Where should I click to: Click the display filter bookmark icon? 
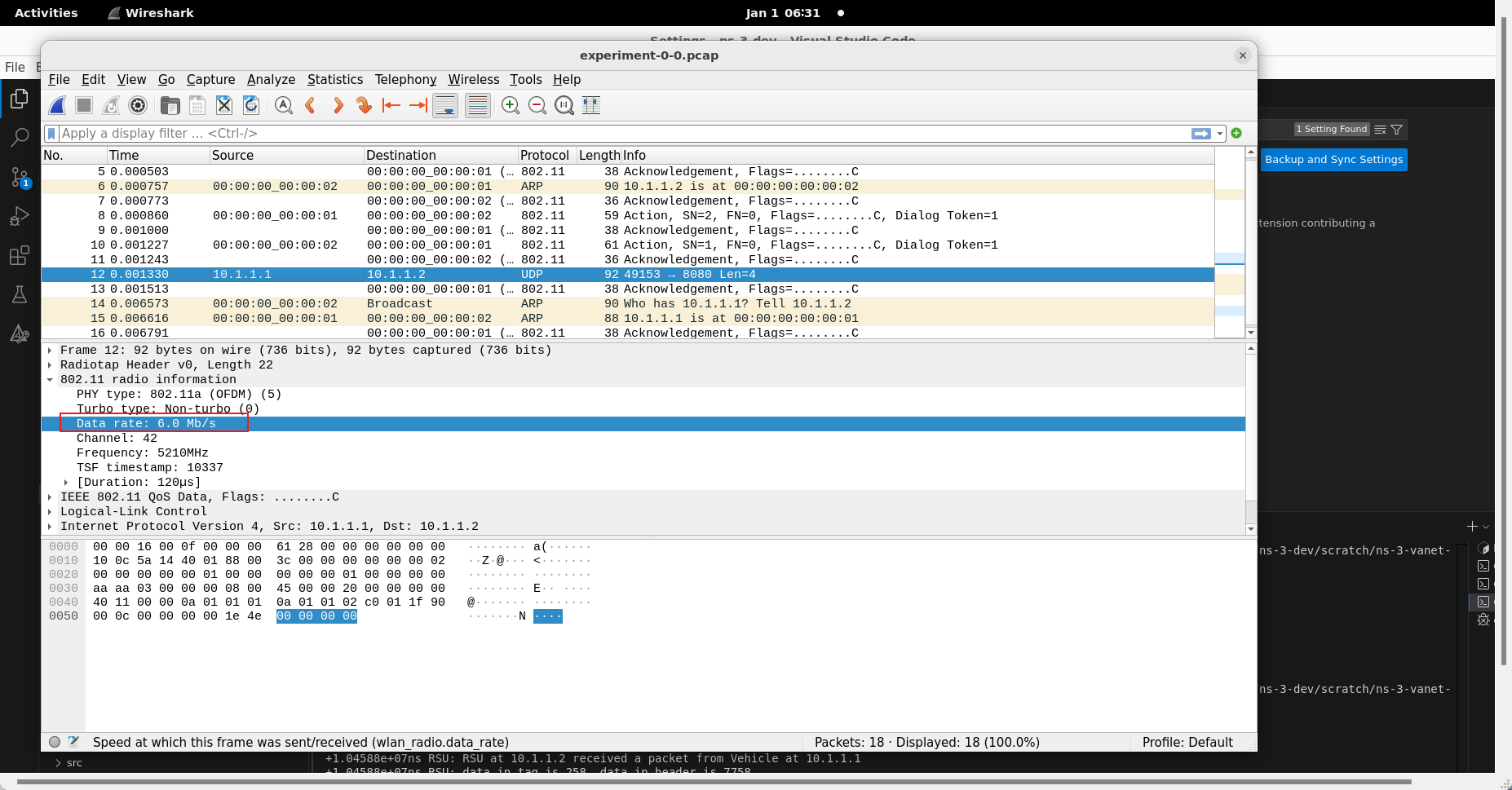(x=52, y=134)
